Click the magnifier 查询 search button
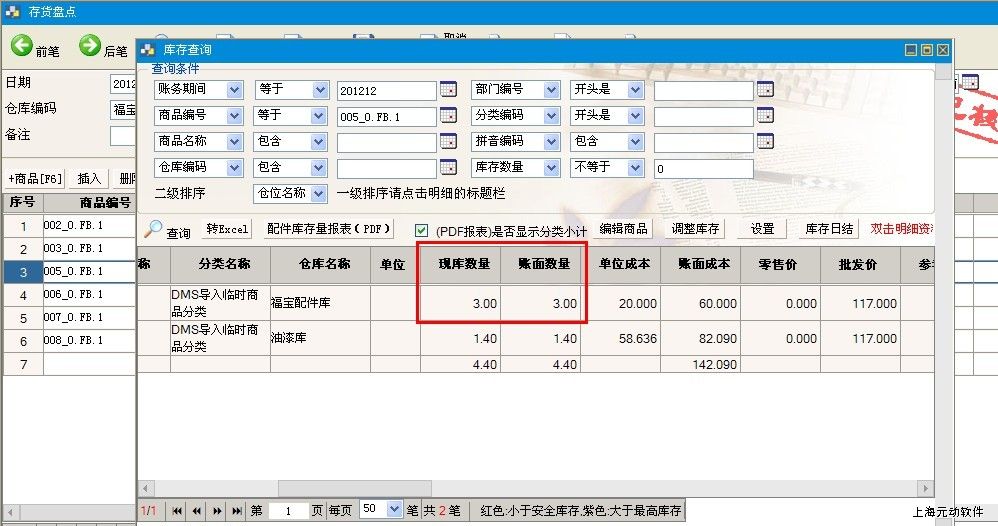Viewport: 998px width, 526px height. 168,231
